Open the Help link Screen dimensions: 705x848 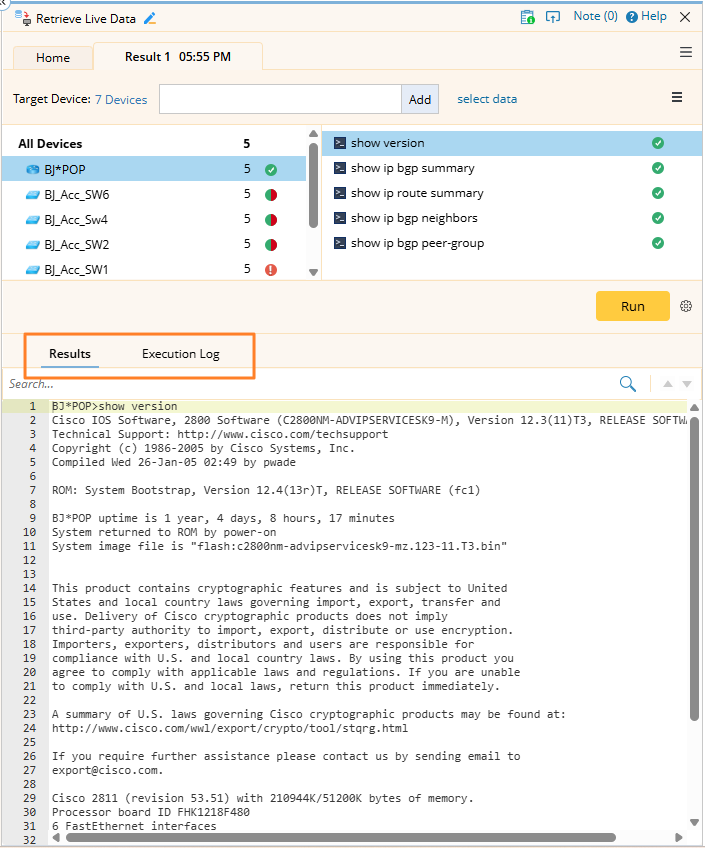(x=647, y=17)
